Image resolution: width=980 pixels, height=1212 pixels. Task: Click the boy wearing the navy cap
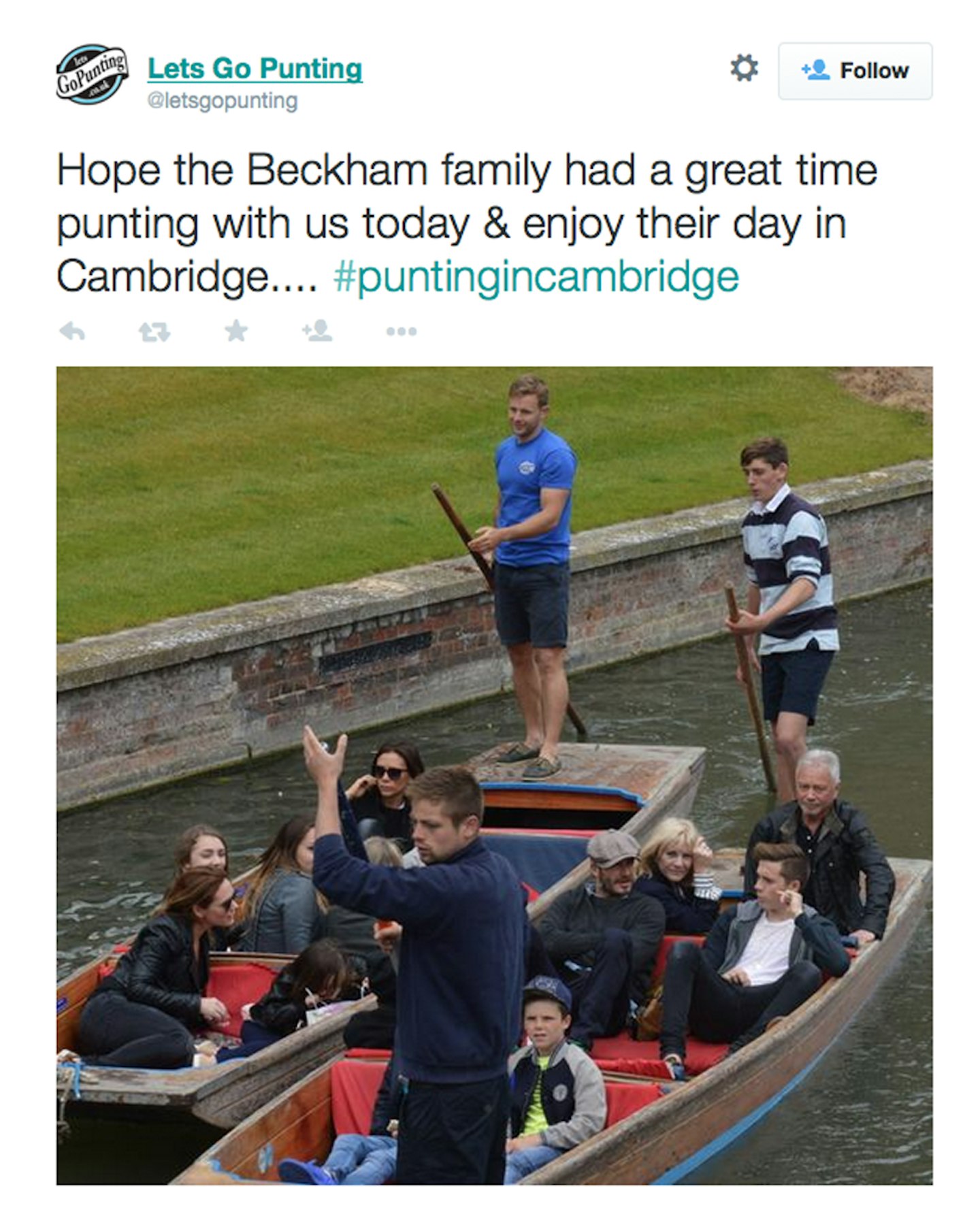click(553, 1077)
